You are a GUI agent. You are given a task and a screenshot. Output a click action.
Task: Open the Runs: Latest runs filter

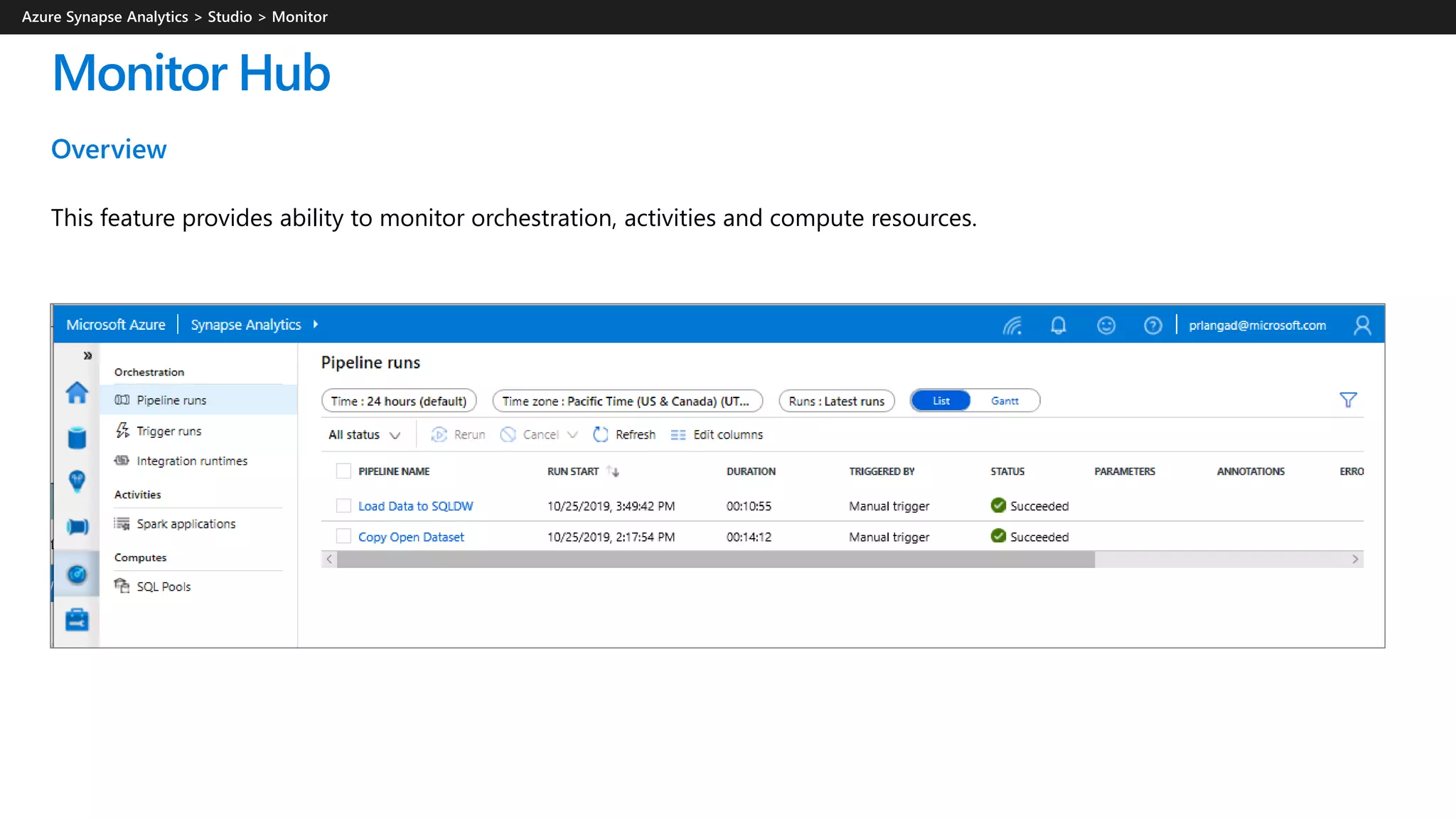pyautogui.click(x=837, y=401)
